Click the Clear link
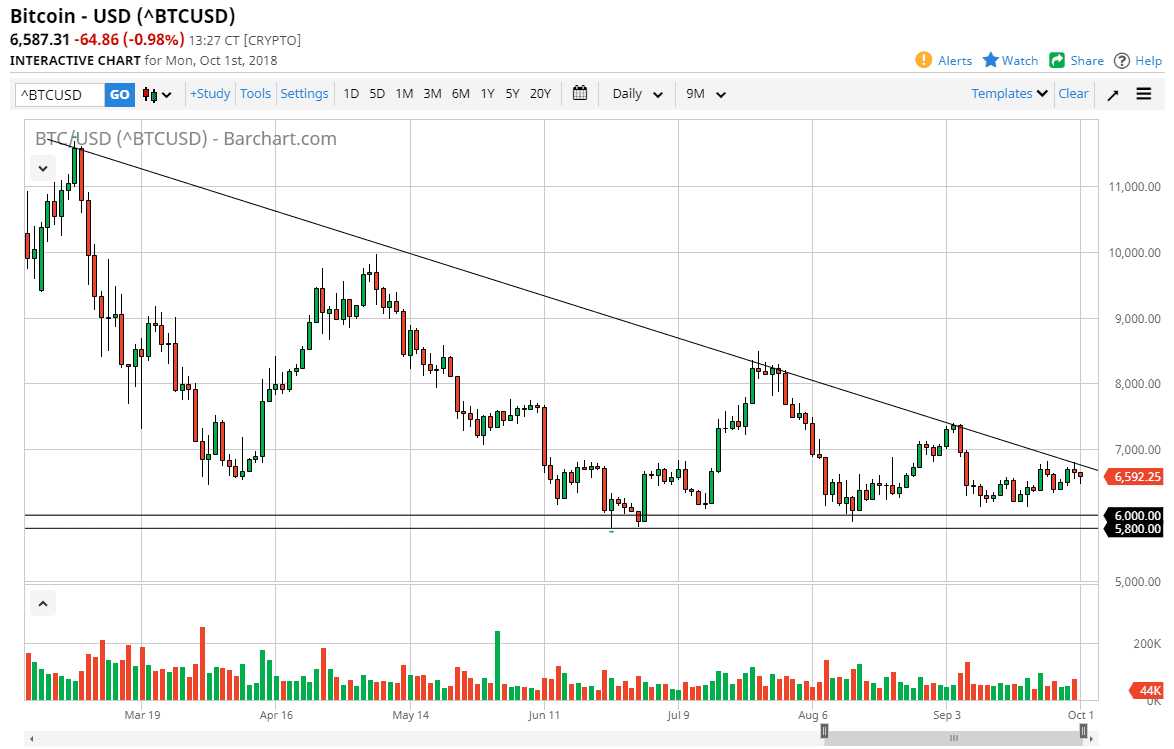Screen dimensions: 1174x749 tap(1073, 93)
